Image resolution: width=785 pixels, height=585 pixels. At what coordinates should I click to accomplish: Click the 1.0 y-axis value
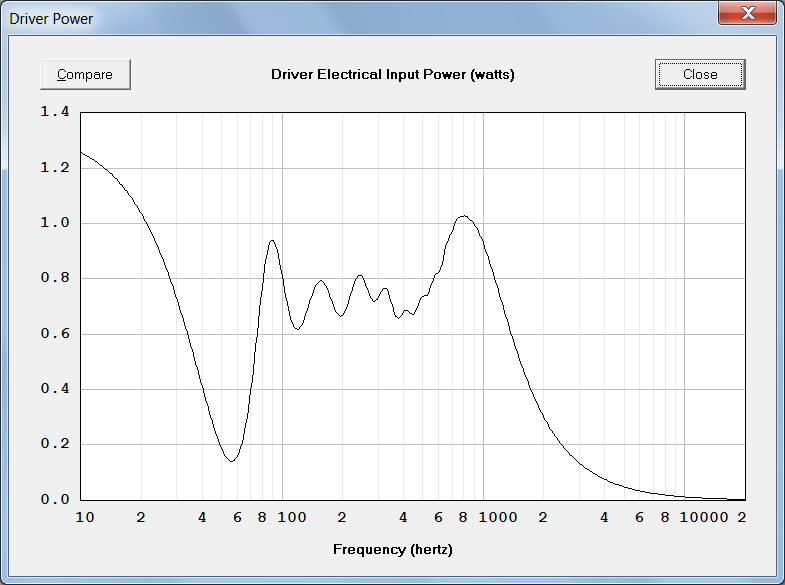[55, 223]
